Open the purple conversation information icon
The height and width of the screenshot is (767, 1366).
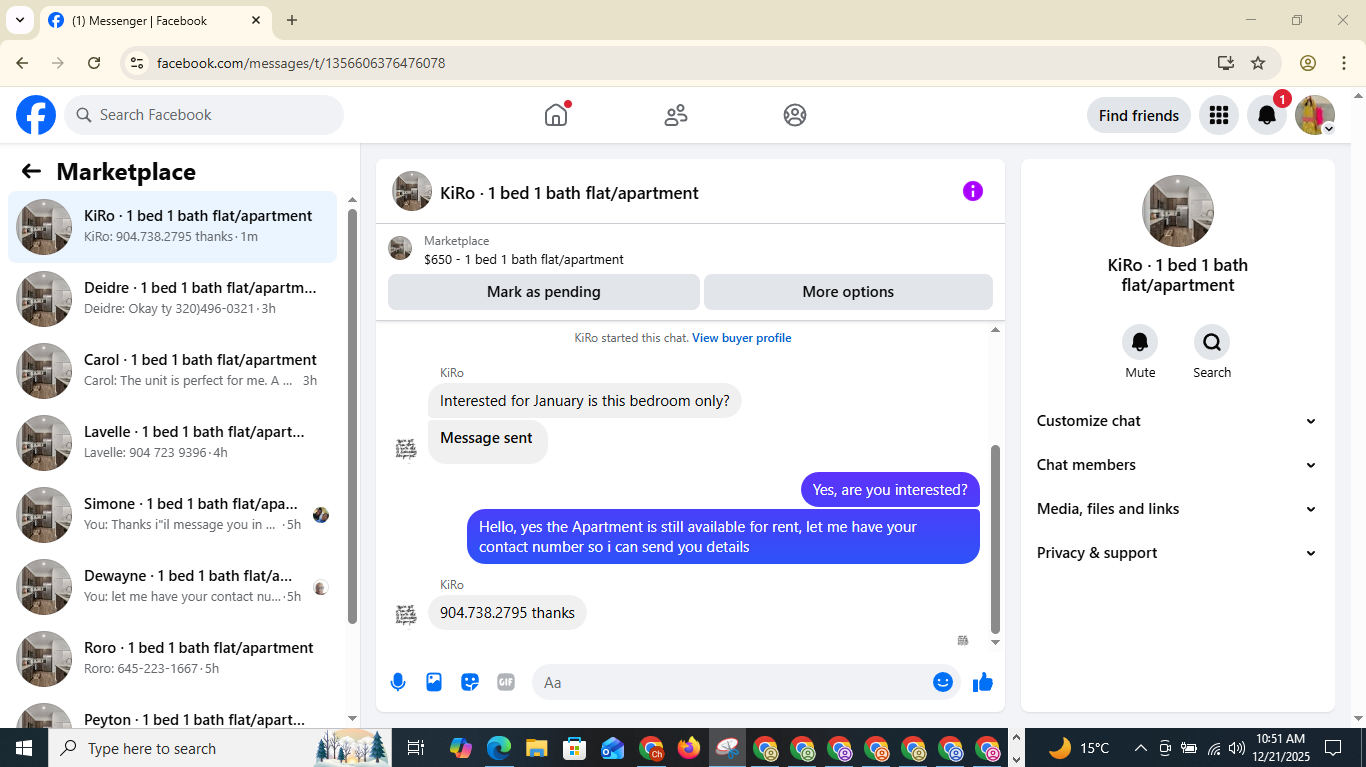coord(972,191)
